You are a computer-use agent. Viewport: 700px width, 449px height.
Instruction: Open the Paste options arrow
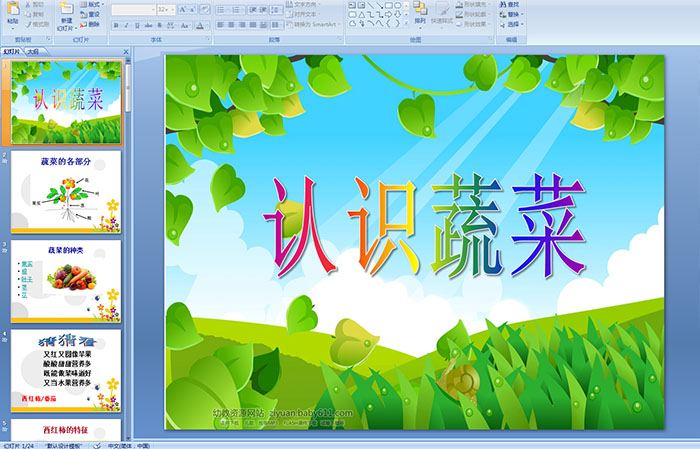(x=13, y=29)
